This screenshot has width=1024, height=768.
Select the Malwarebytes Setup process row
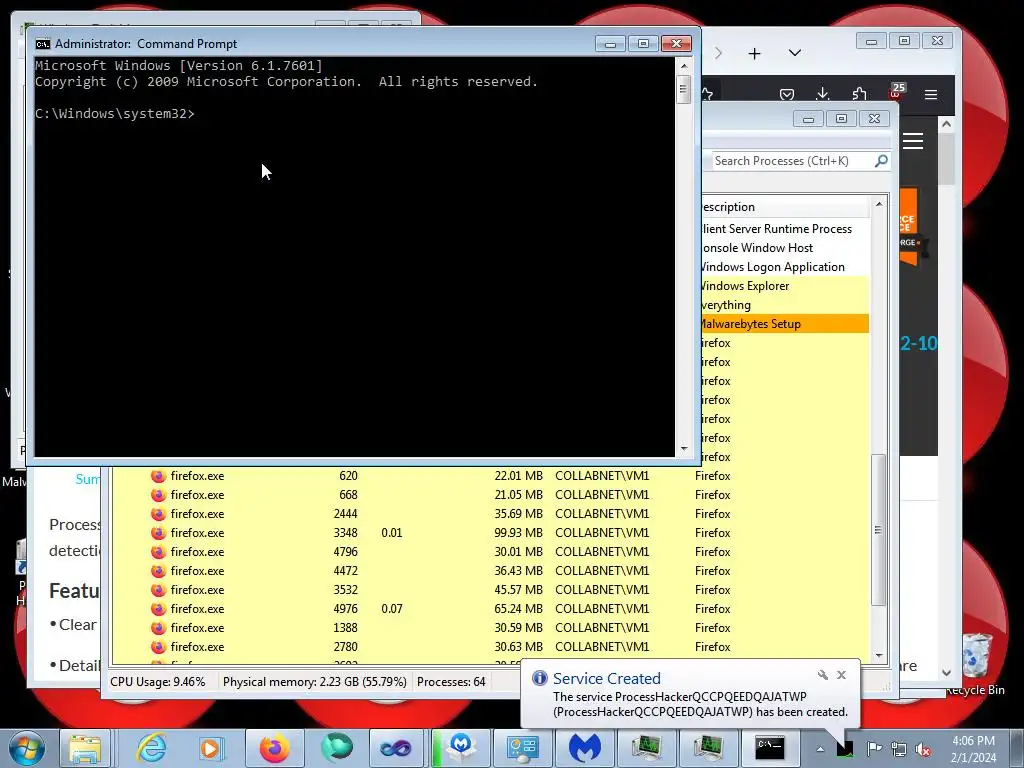click(x=786, y=324)
